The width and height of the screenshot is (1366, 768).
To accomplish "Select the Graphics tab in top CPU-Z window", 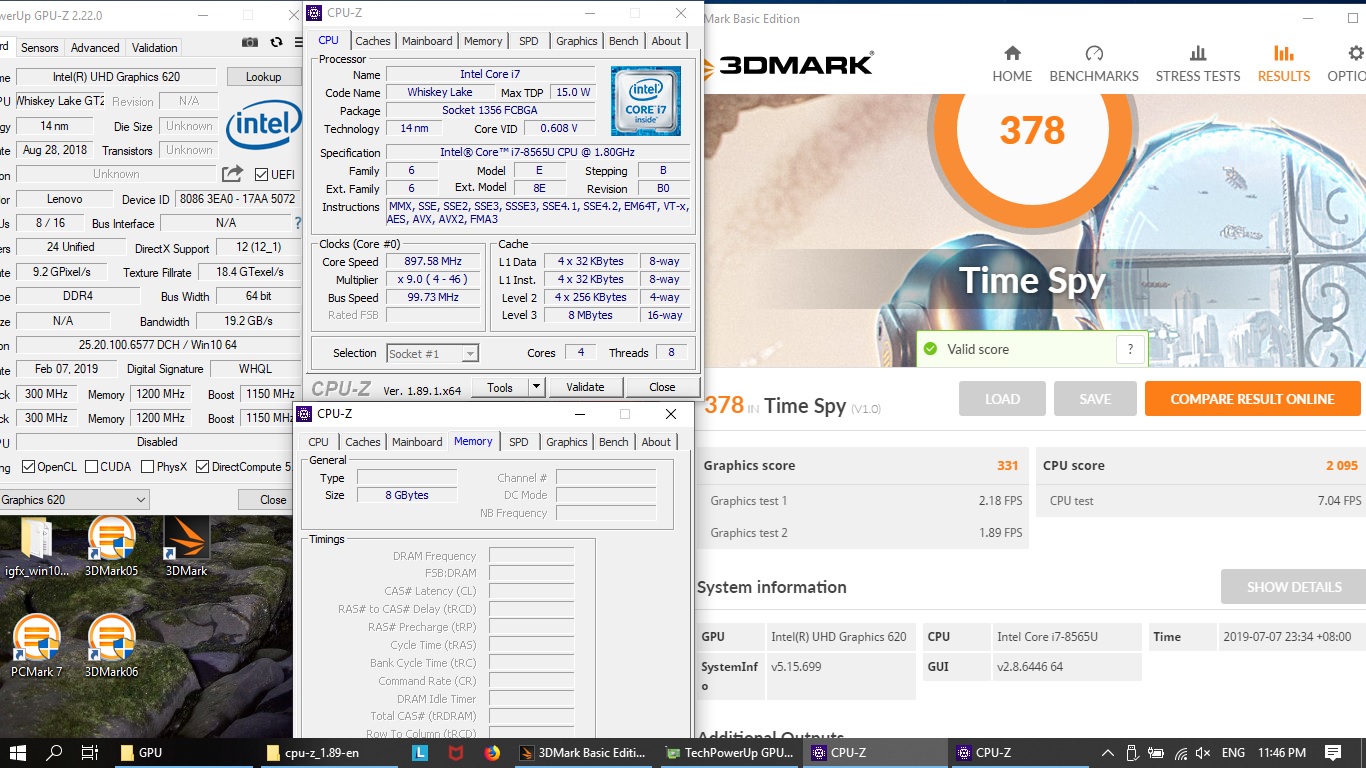I will 577,41.
